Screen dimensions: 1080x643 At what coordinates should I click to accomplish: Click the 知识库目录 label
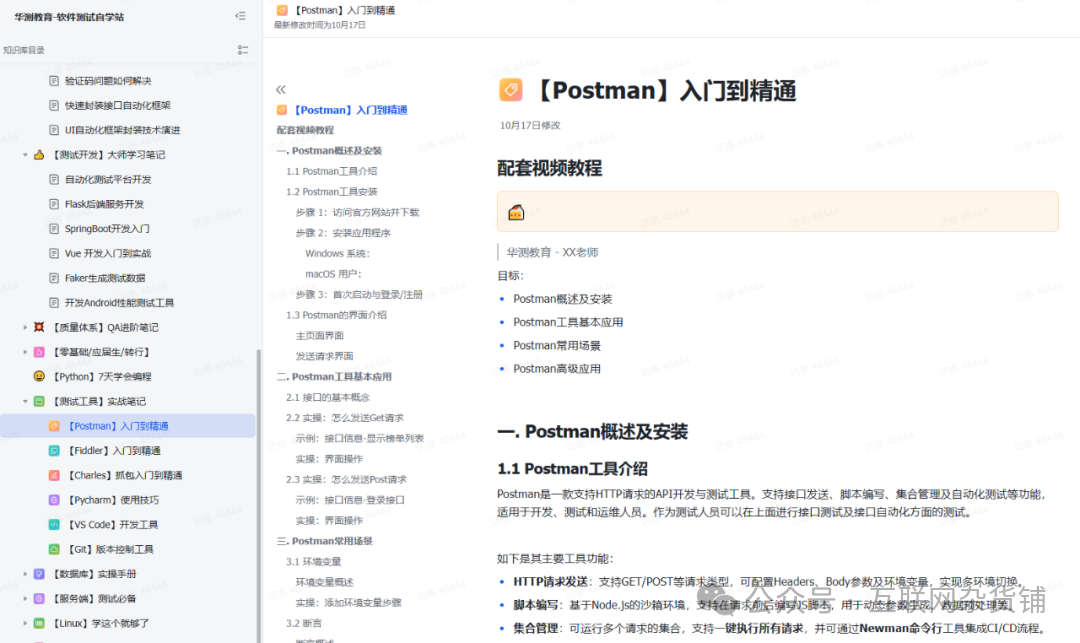coord(24,50)
